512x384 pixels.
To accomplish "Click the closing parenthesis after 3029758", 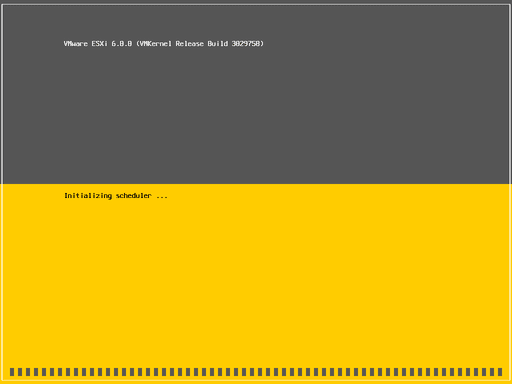I will (262, 44).
